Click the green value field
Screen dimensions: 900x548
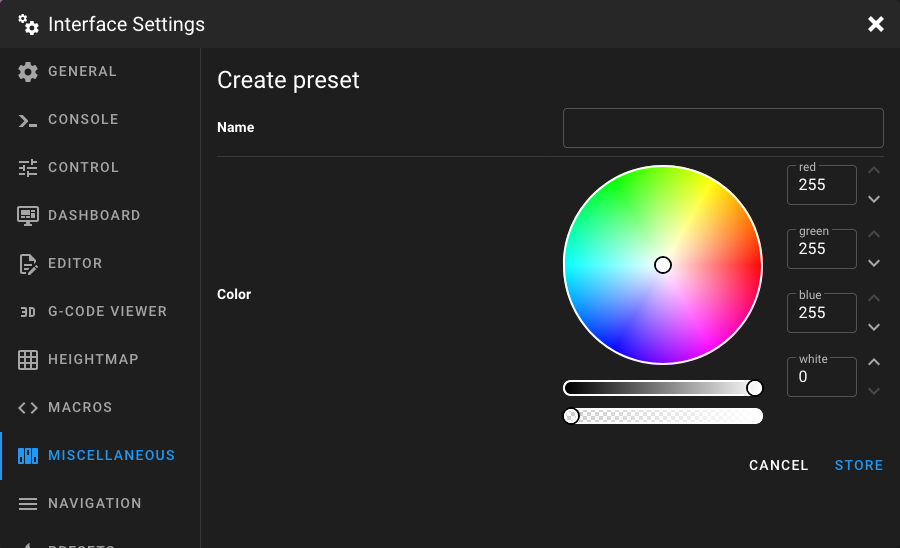point(821,249)
